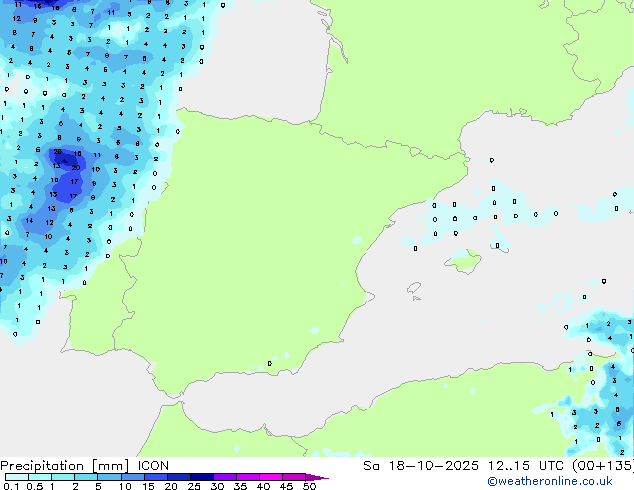The width and height of the screenshot is (634, 490).
Task: Select legend swatch between 10 and 15
Action: tap(132, 477)
